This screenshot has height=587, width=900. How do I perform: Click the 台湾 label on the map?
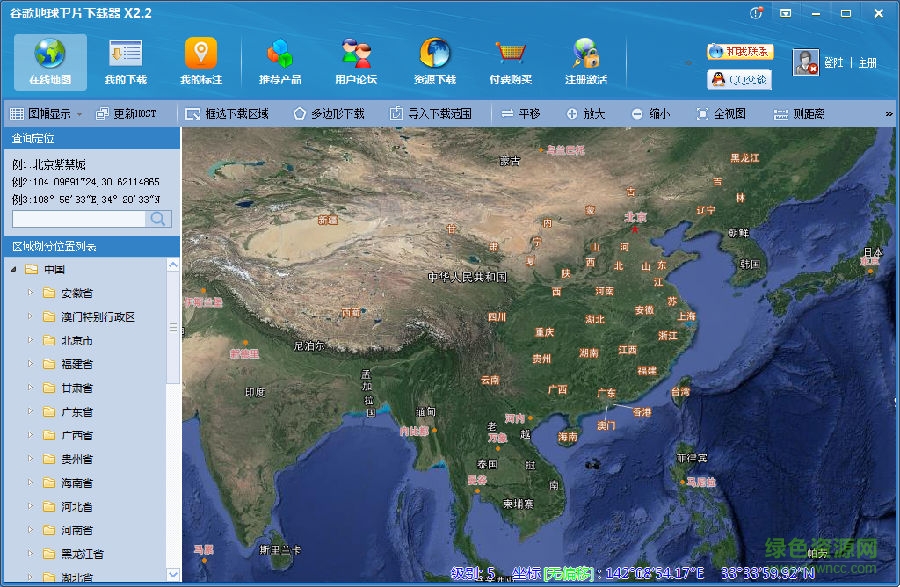[x=681, y=392]
